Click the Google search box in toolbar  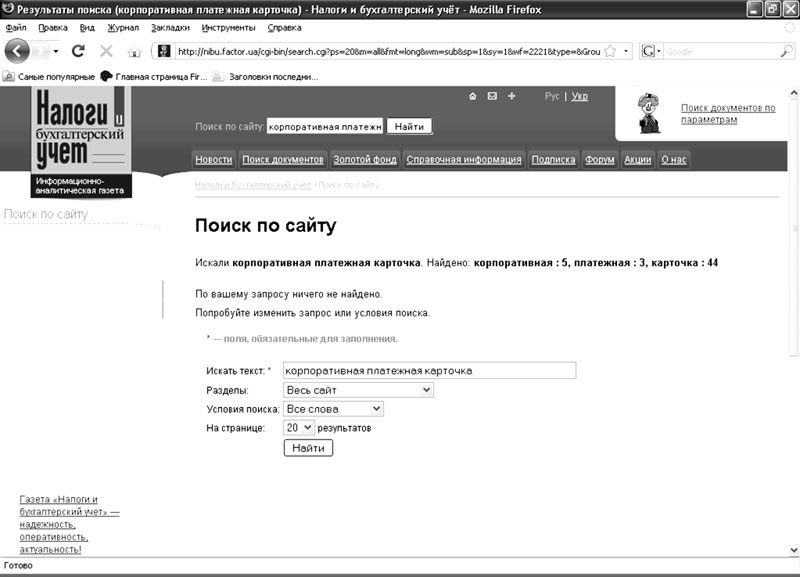tap(715, 50)
